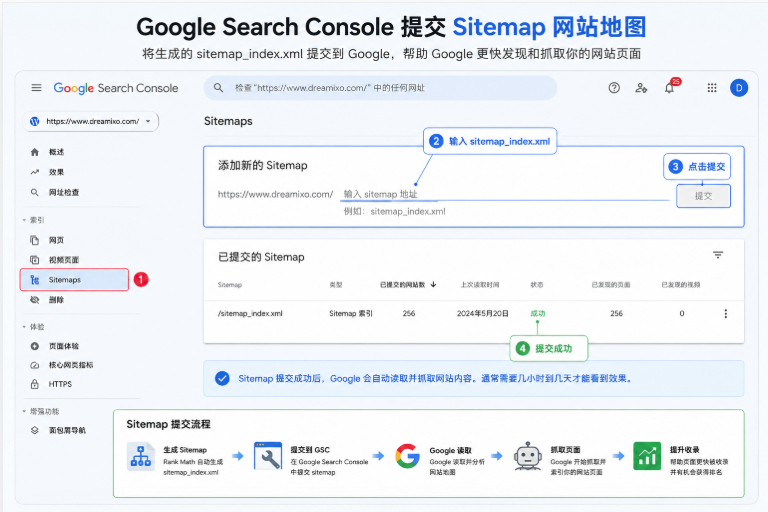Screen dimensions: 768x512
Task: Sort by 已提交的网站数 column arrow
Action: point(433,285)
